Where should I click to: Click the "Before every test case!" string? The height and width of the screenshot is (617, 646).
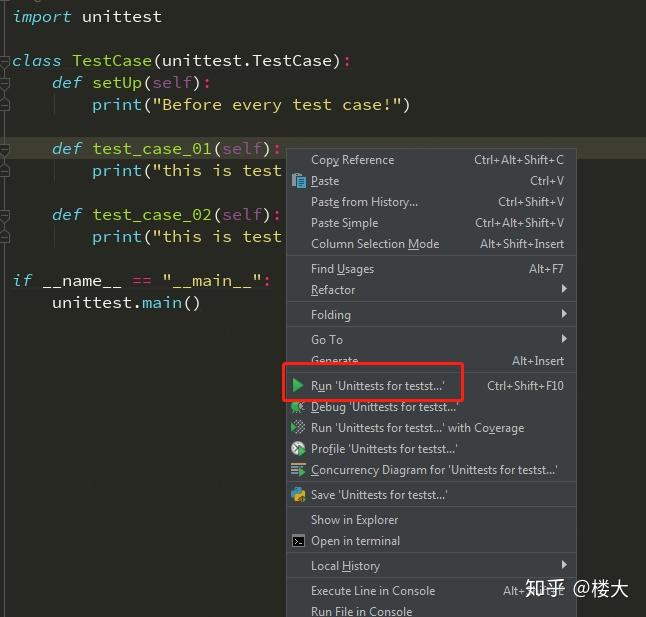[276, 105]
